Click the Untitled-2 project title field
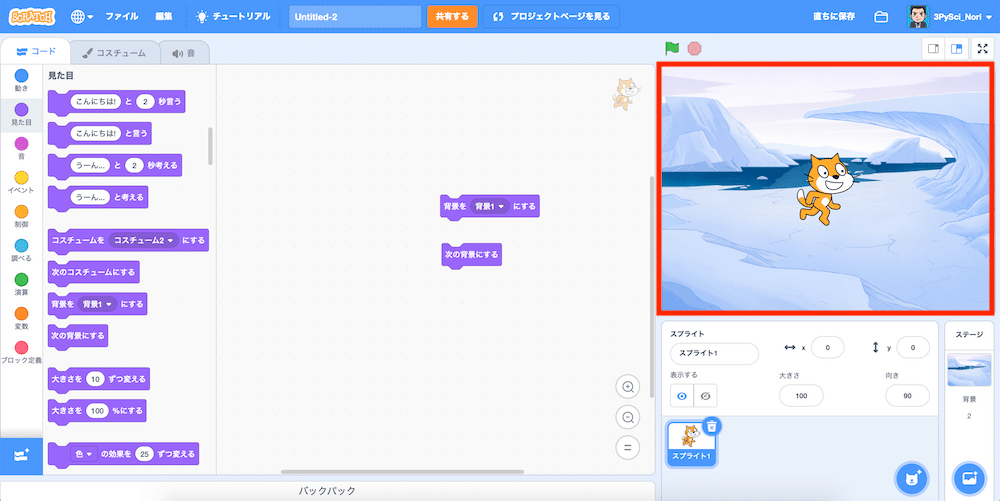The image size is (1000, 501). (x=355, y=17)
